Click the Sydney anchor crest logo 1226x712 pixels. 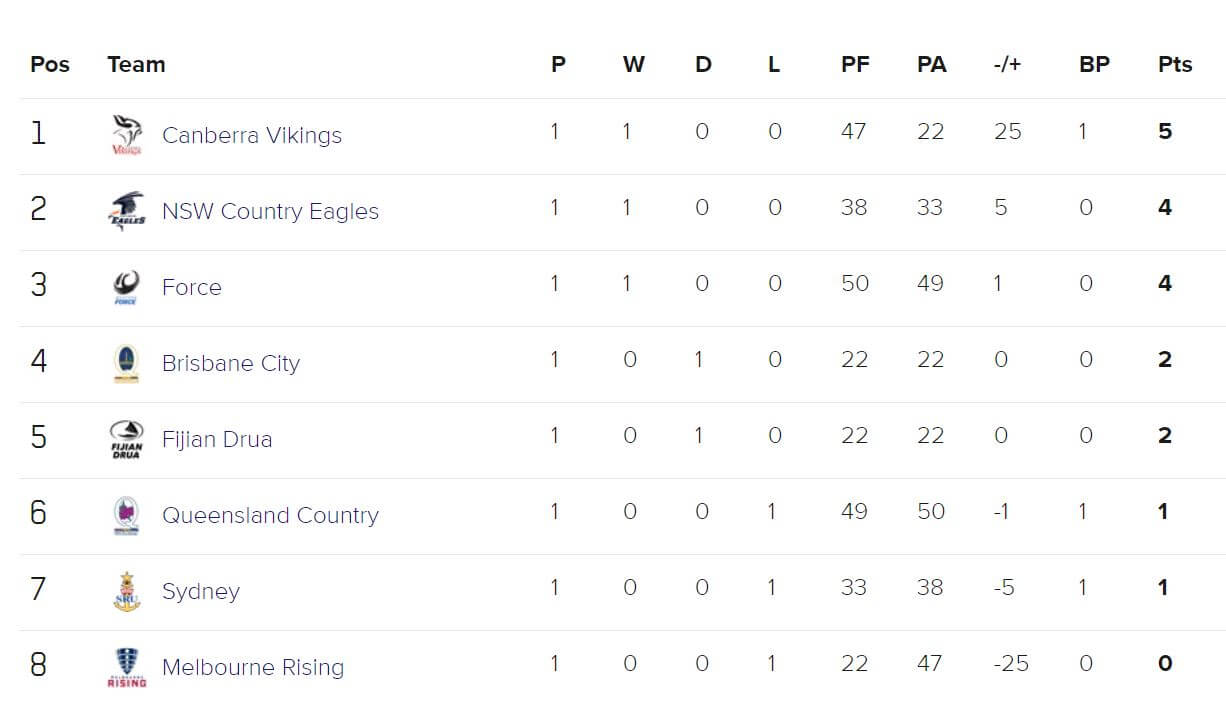[127, 591]
